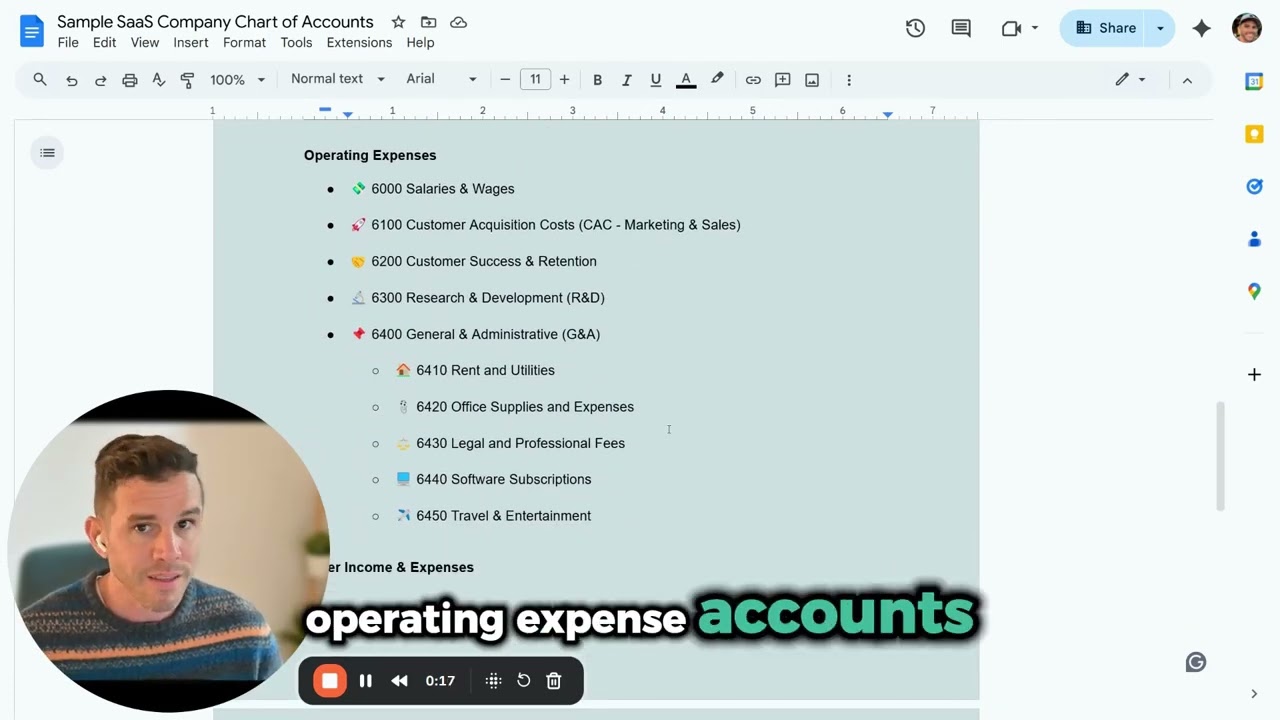Redo the last action
1280x720 pixels.
100,80
